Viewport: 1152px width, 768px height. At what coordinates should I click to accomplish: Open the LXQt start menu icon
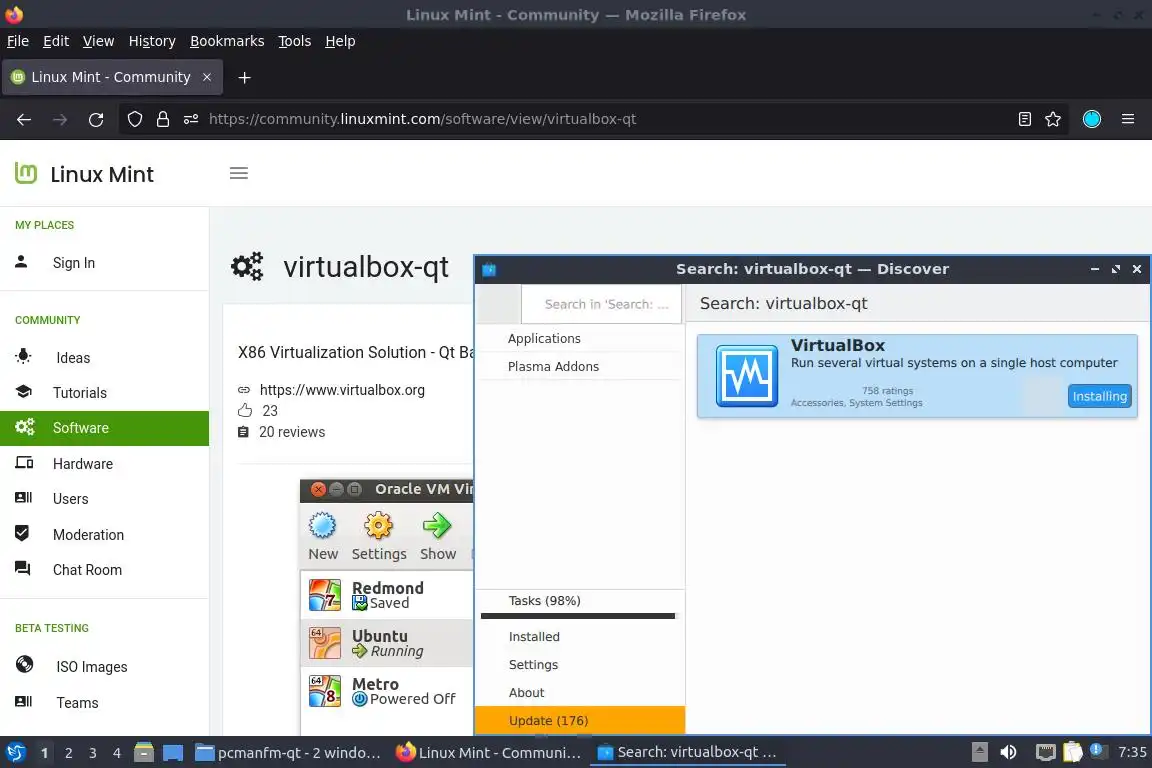pos(15,753)
